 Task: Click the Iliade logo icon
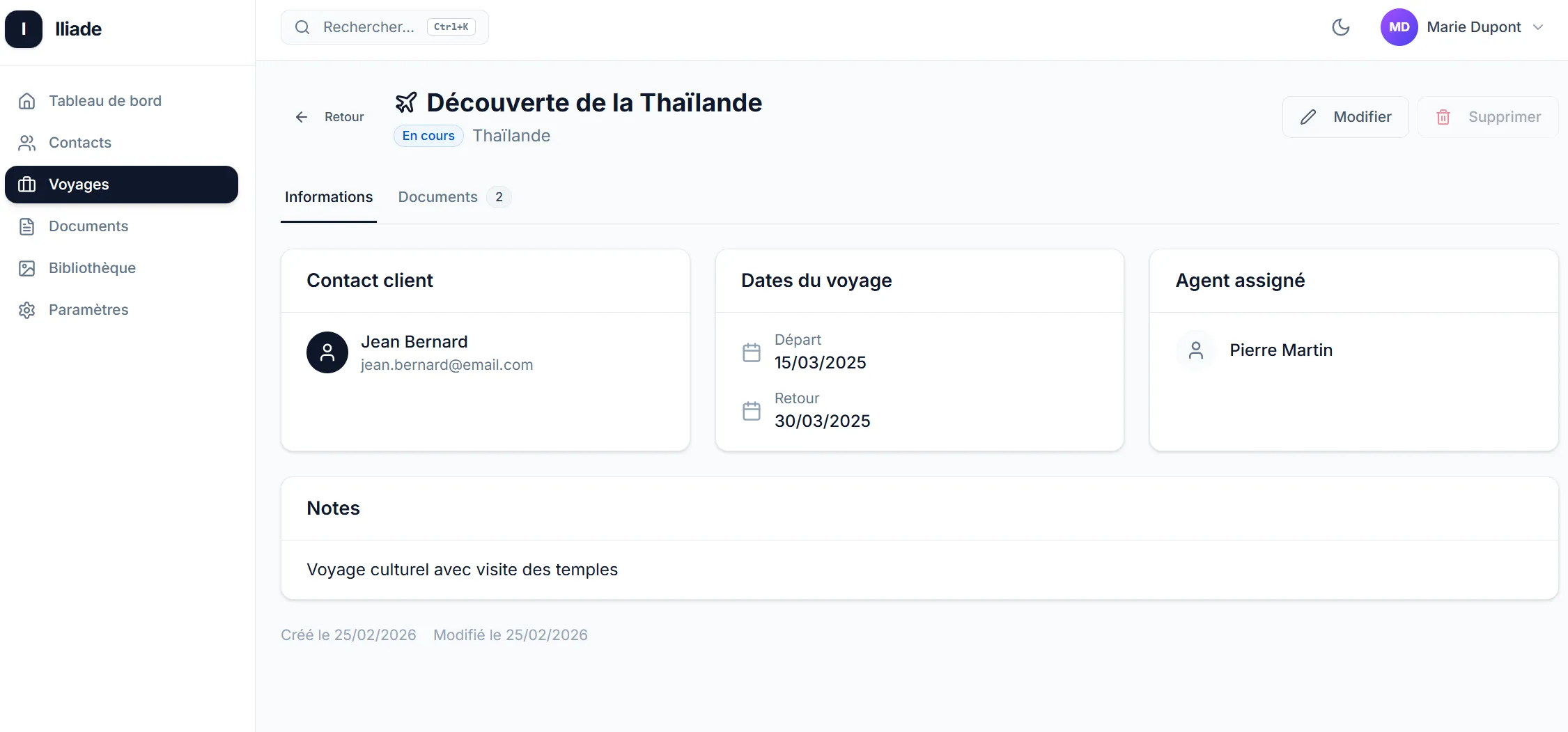(23, 29)
